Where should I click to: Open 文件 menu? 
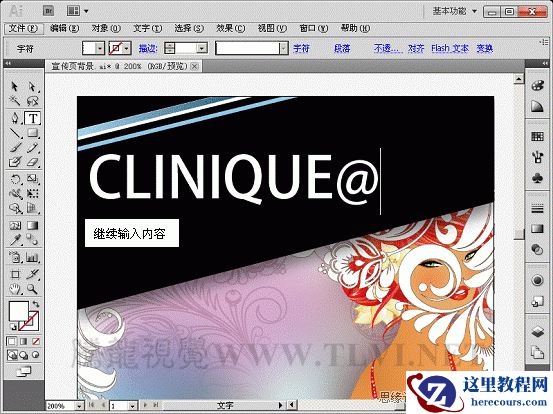click(x=23, y=28)
